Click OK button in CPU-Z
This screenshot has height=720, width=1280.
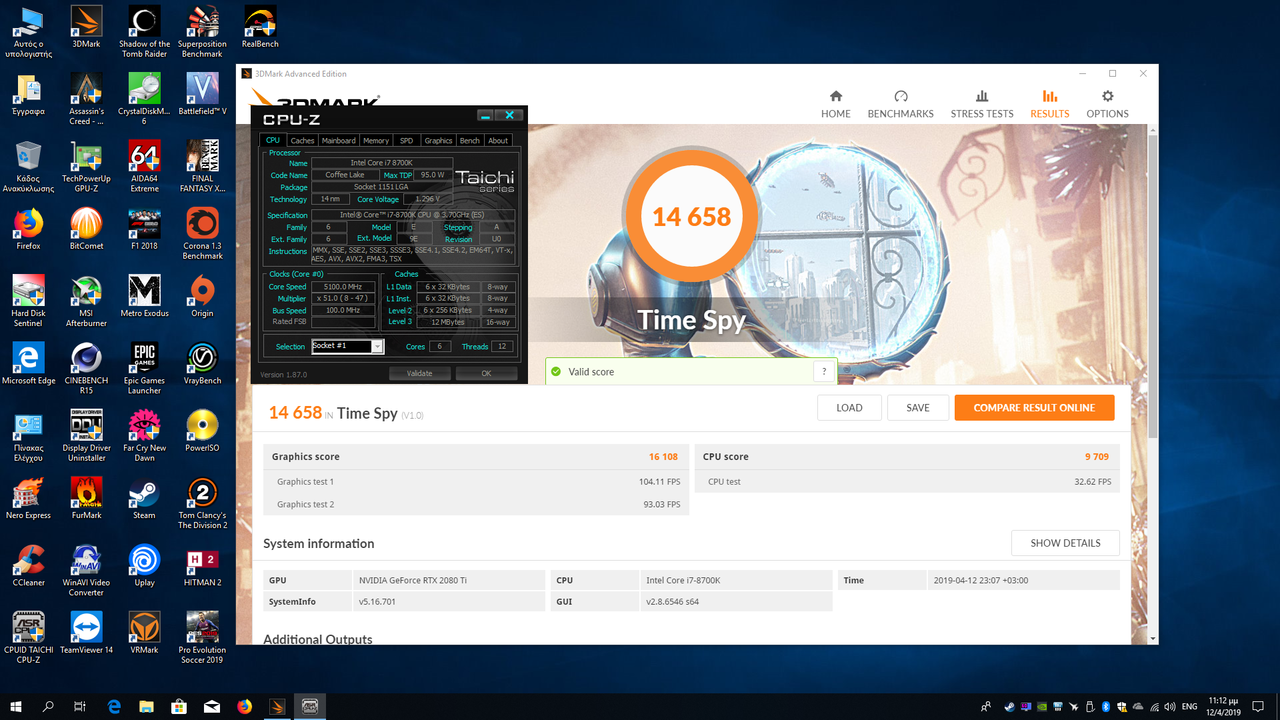[486, 373]
